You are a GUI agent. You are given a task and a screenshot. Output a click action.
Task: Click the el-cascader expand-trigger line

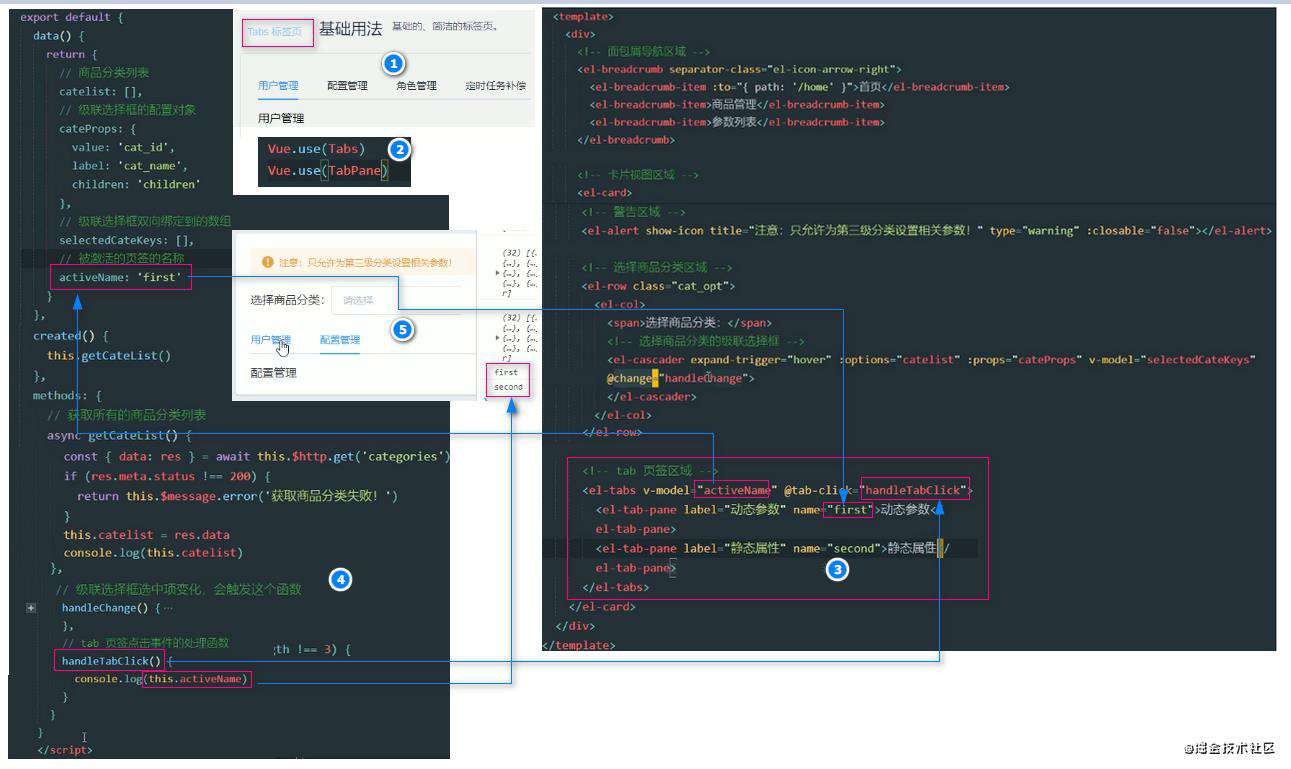click(931, 360)
